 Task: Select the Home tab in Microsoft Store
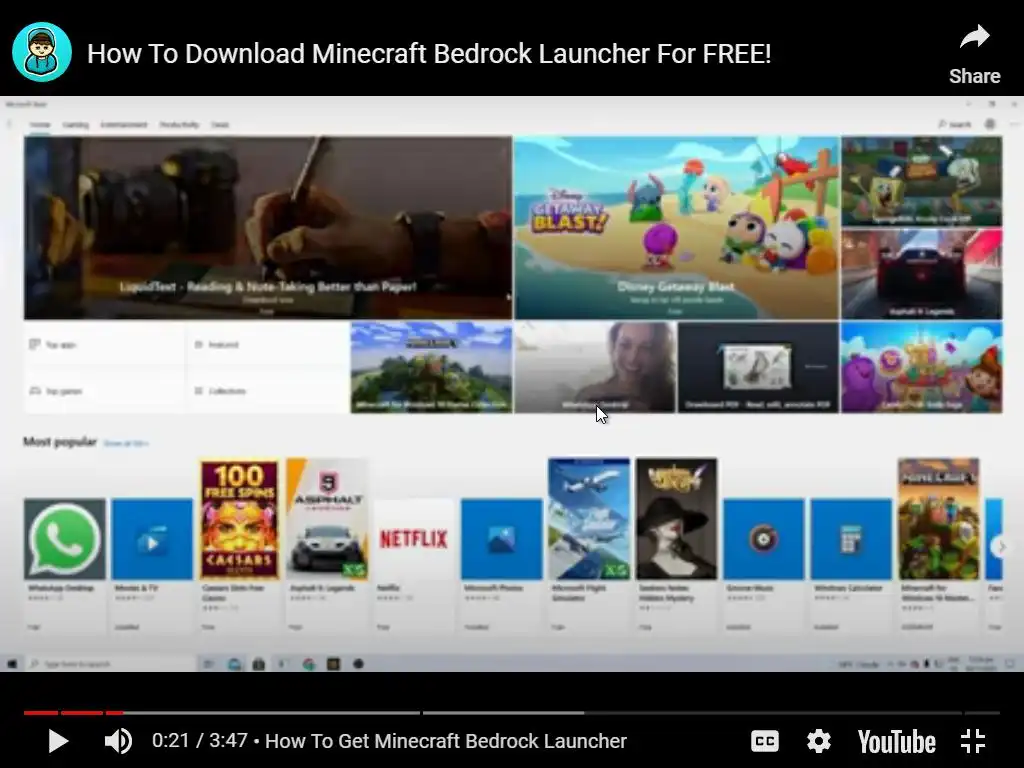point(40,125)
